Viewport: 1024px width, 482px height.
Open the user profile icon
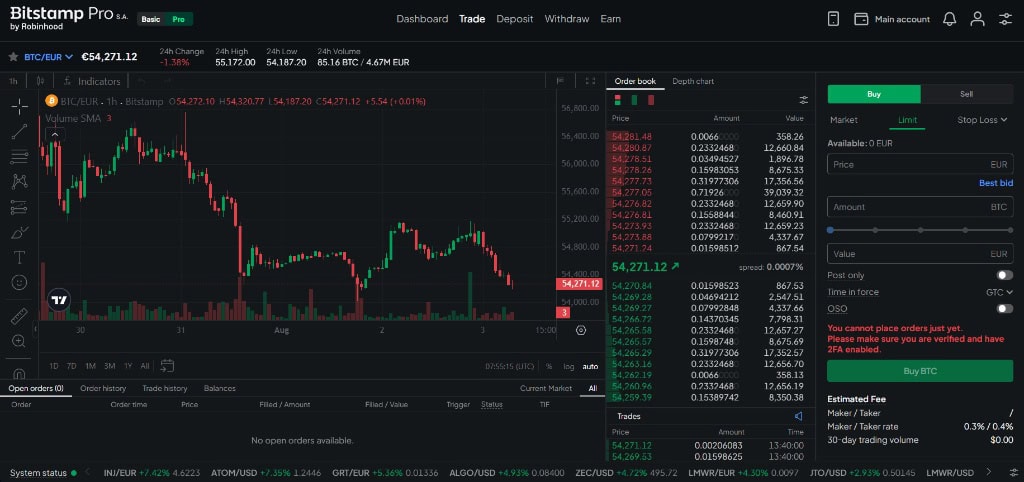pos(977,19)
